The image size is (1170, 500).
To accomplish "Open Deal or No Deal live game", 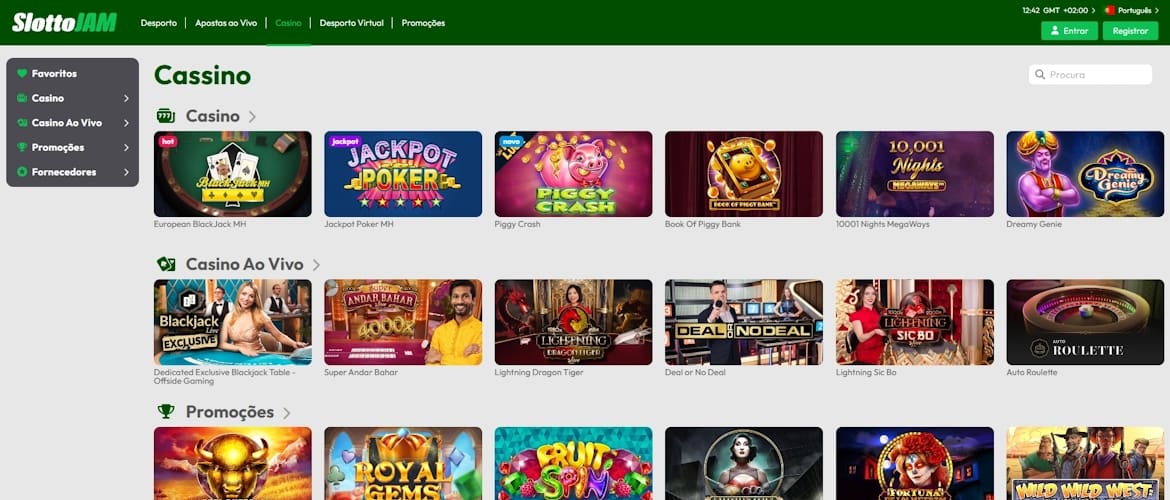I will point(744,322).
